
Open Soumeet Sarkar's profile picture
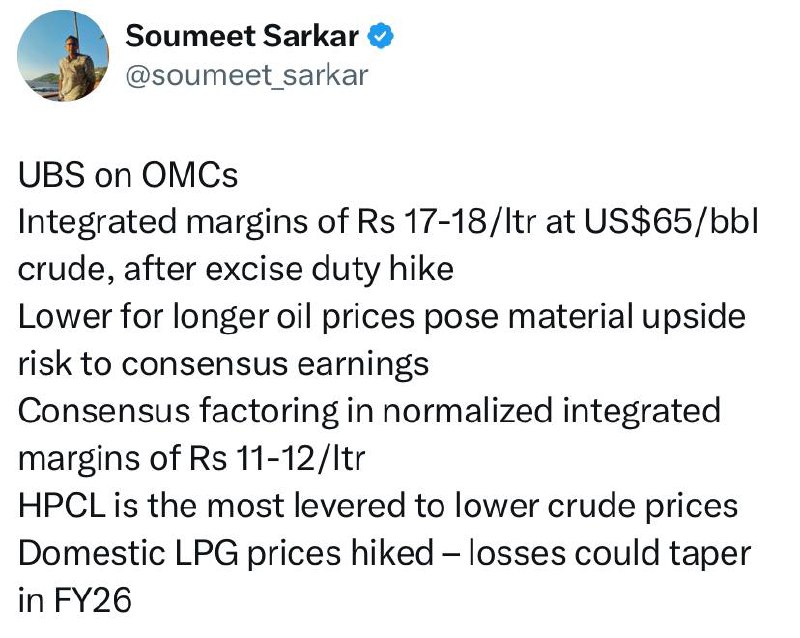(x=63, y=56)
